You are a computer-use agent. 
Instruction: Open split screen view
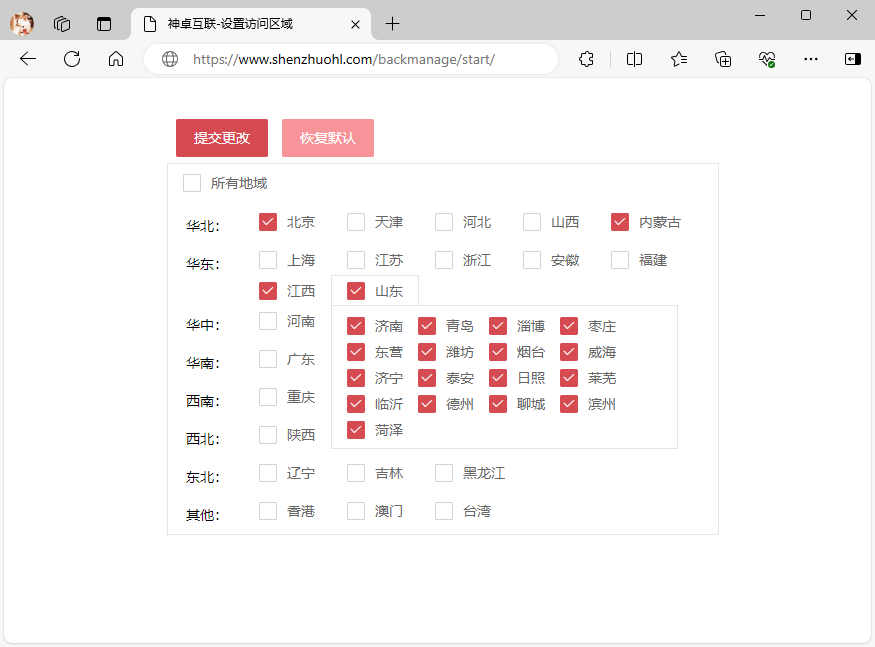point(634,59)
